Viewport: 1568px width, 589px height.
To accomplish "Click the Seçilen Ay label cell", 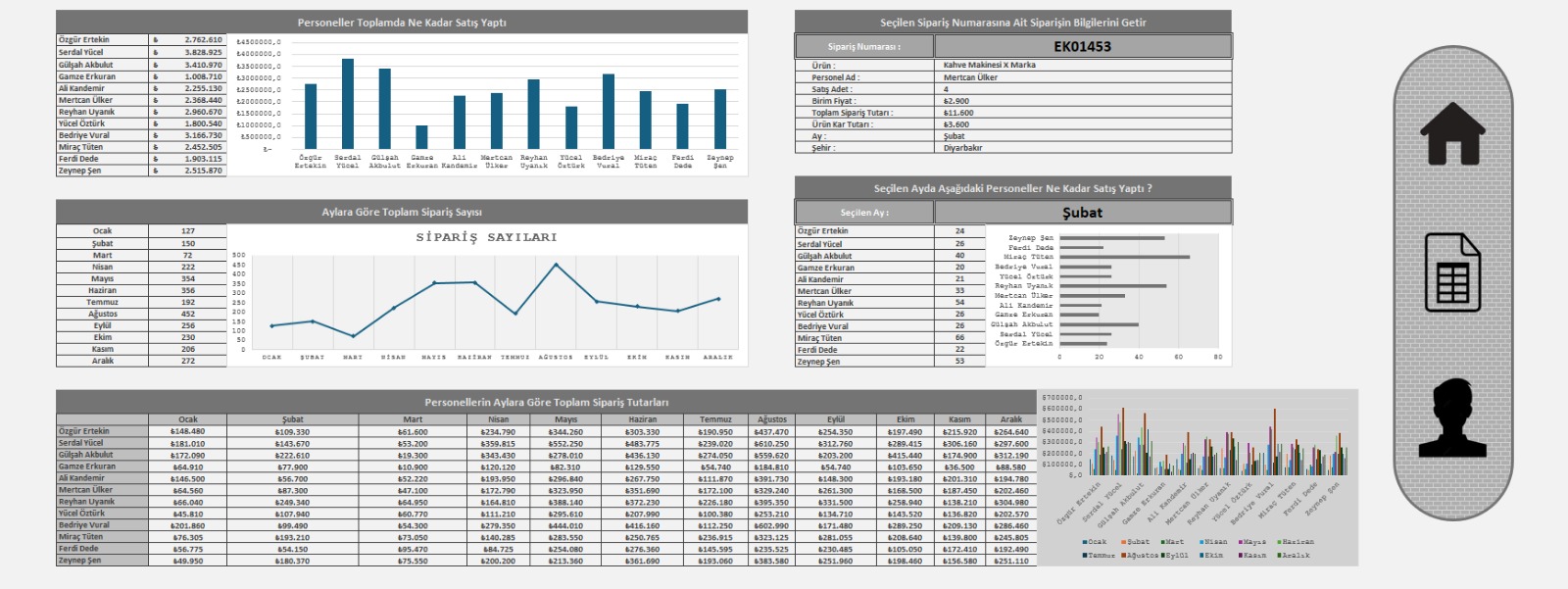I will 863,213.
